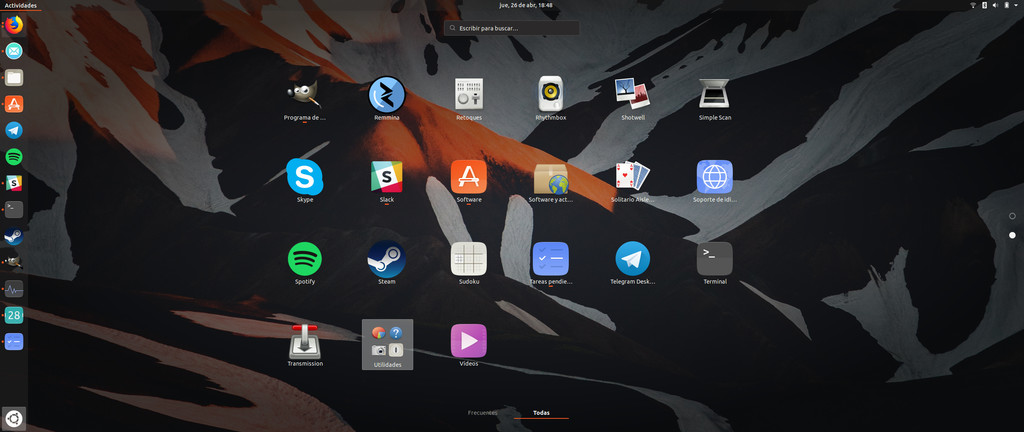Screen dimensions: 1024x432
Task: Launch Slack from the app grid
Action: pos(387,177)
